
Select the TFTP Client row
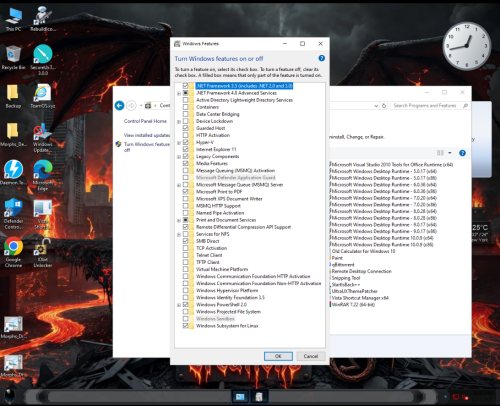point(208,262)
